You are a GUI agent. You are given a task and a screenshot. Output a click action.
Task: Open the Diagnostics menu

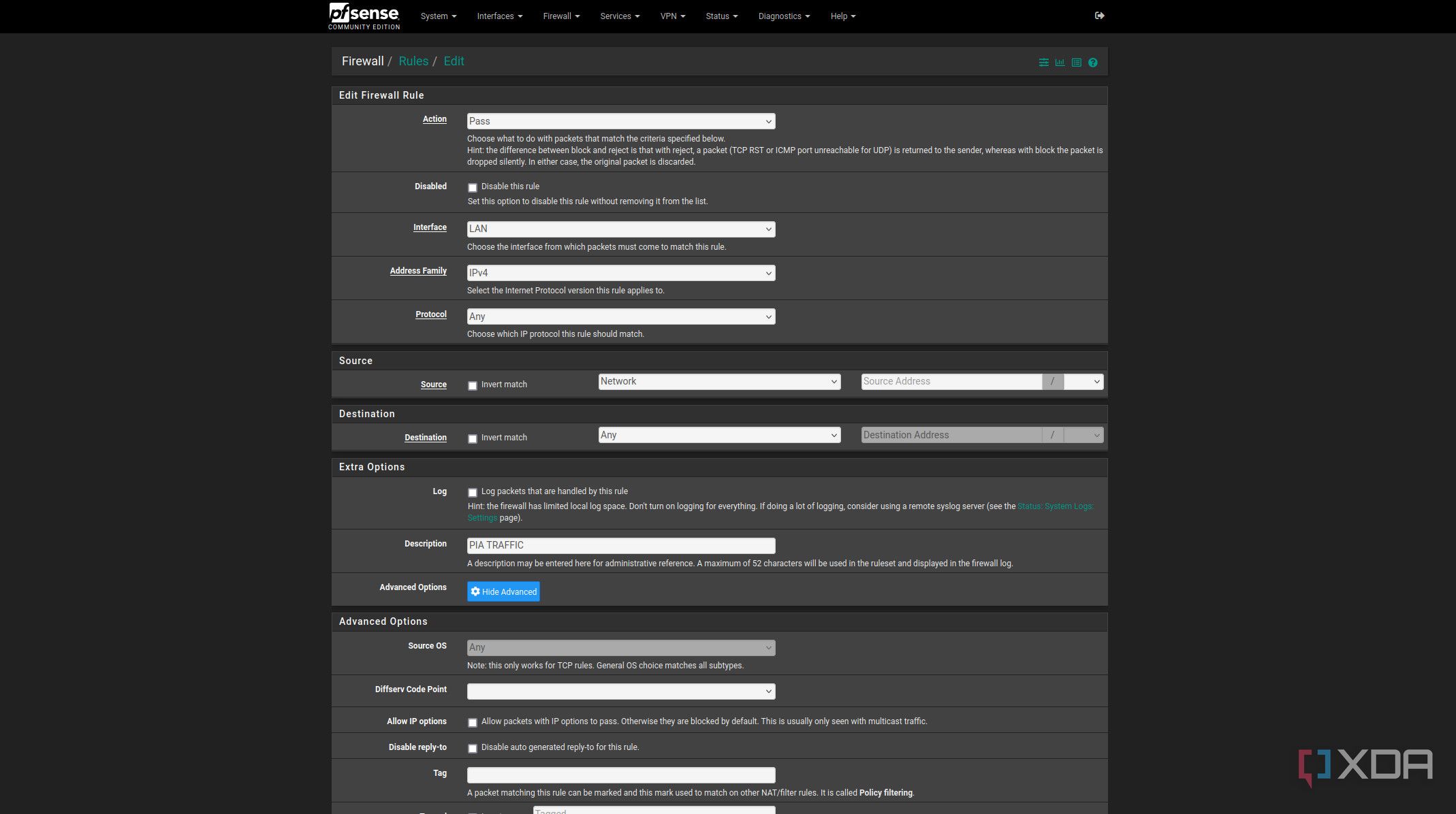pos(782,16)
